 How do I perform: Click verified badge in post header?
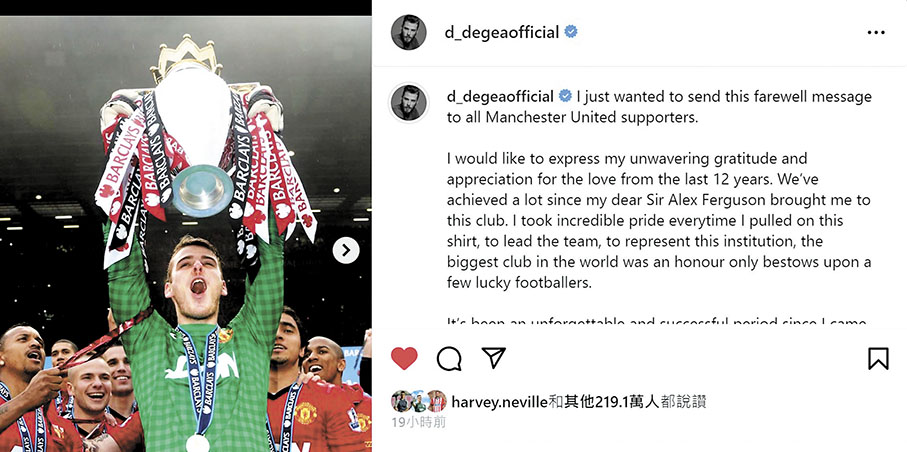click(x=570, y=32)
